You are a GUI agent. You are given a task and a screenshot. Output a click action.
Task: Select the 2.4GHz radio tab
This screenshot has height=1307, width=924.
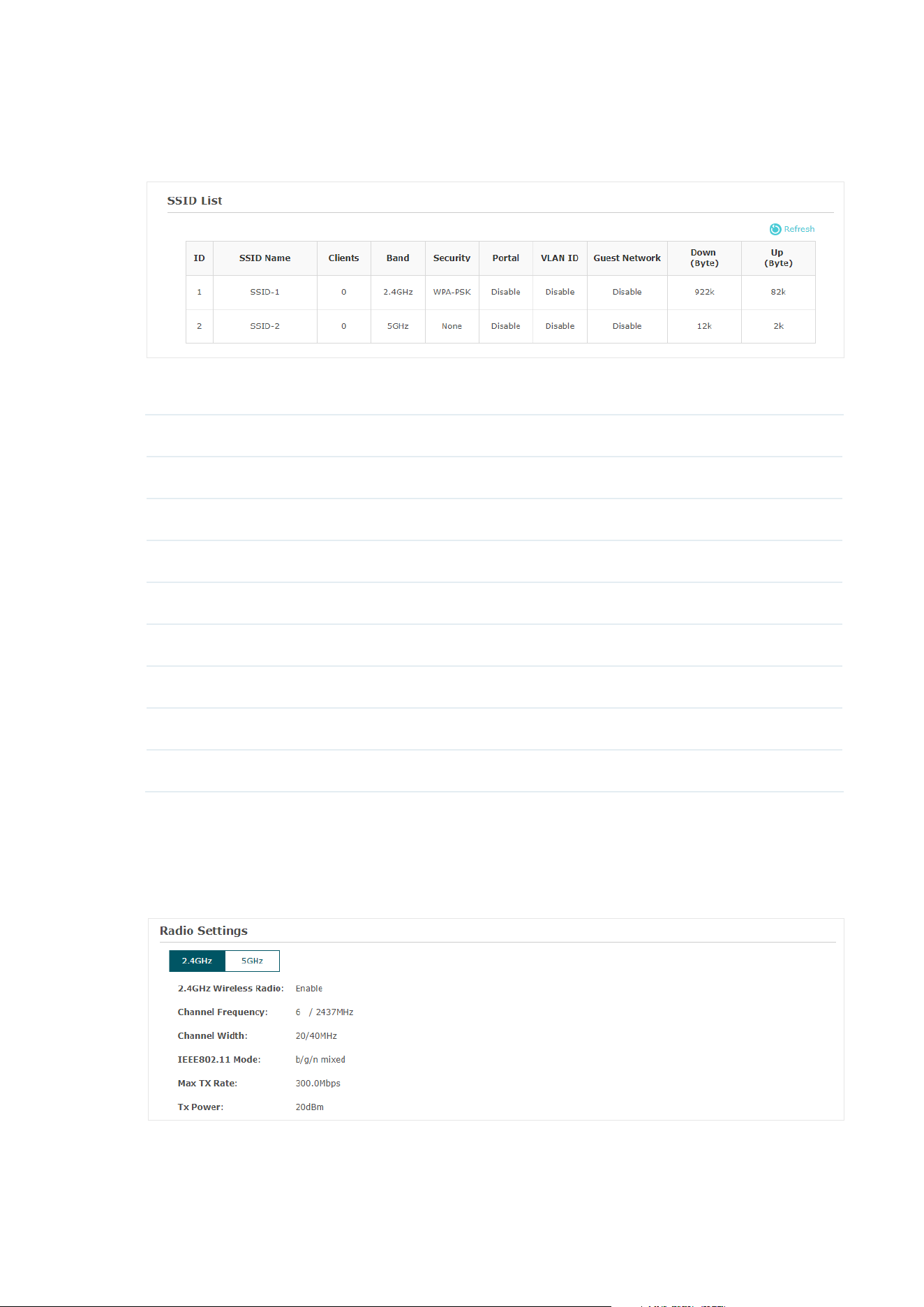197,961
